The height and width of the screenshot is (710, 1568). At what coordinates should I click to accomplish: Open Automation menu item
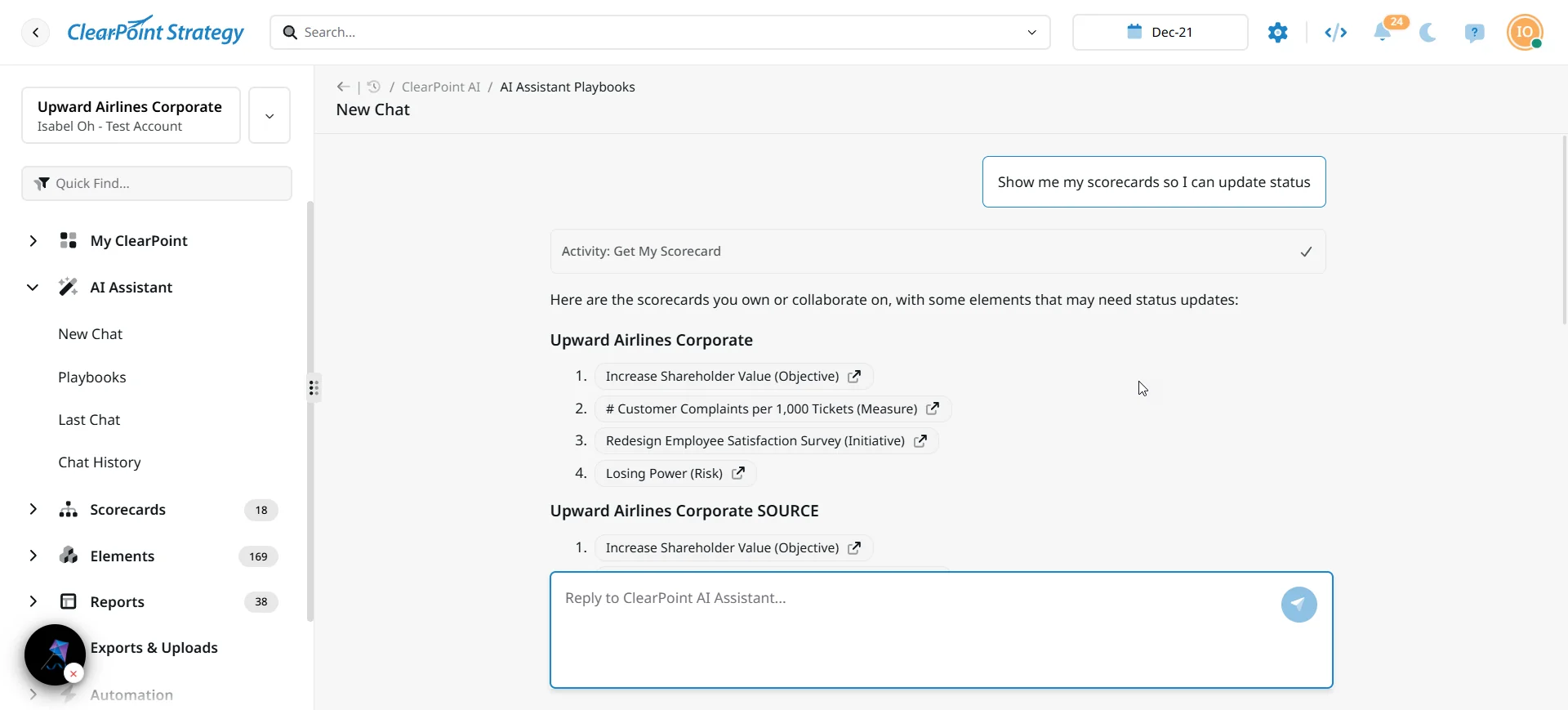(131, 695)
